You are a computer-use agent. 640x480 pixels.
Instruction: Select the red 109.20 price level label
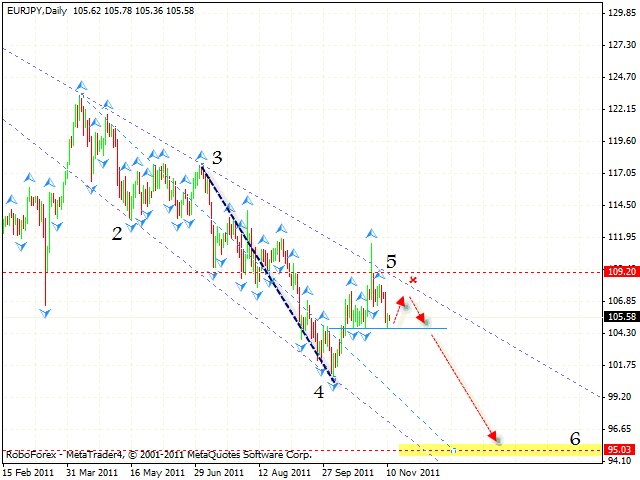[620, 271]
